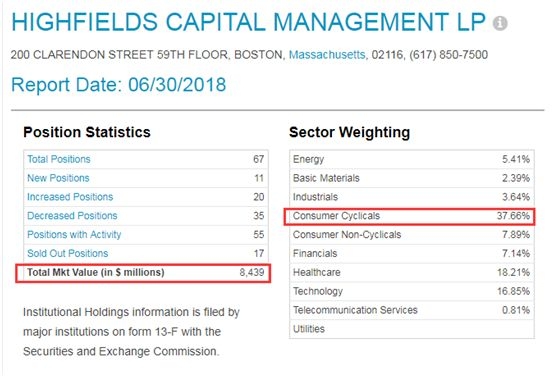Screen dimensions: 558x377
Task: View the Increased Positions list
Action: 70,197
